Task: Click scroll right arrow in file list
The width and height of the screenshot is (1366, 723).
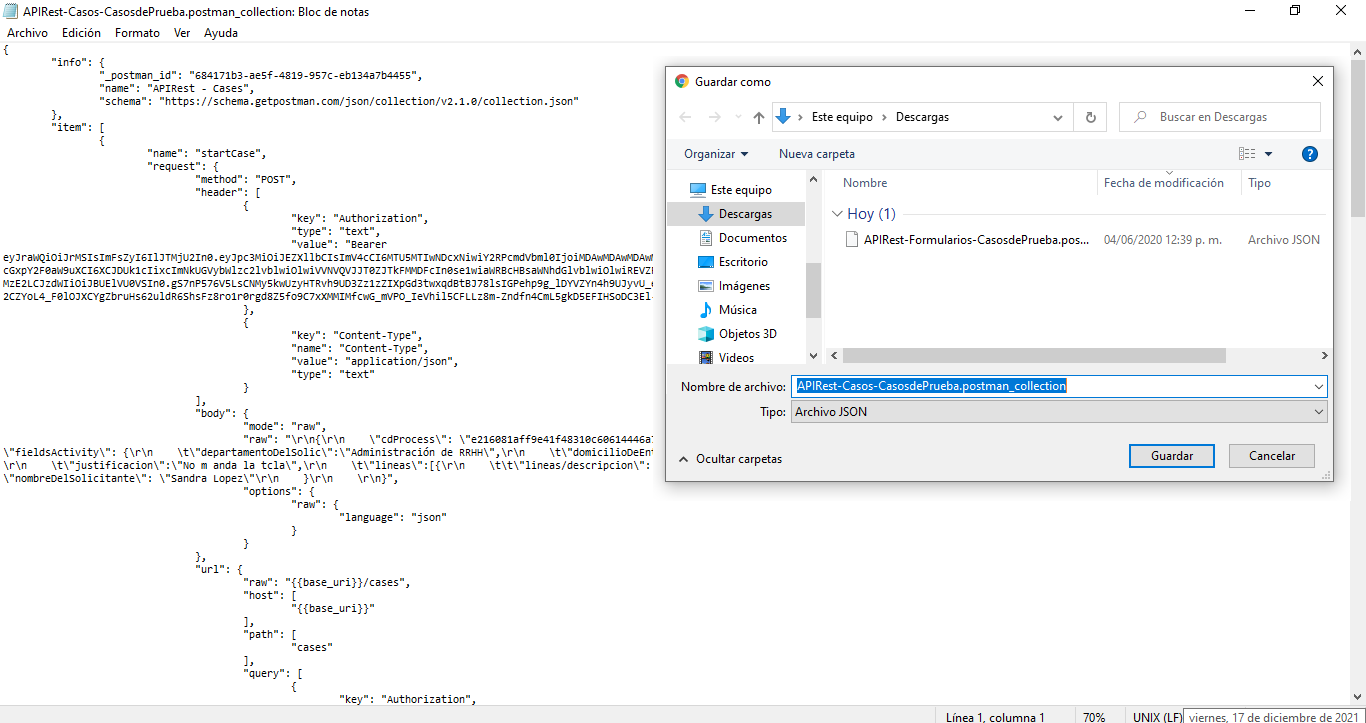Action: click(1324, 356)
